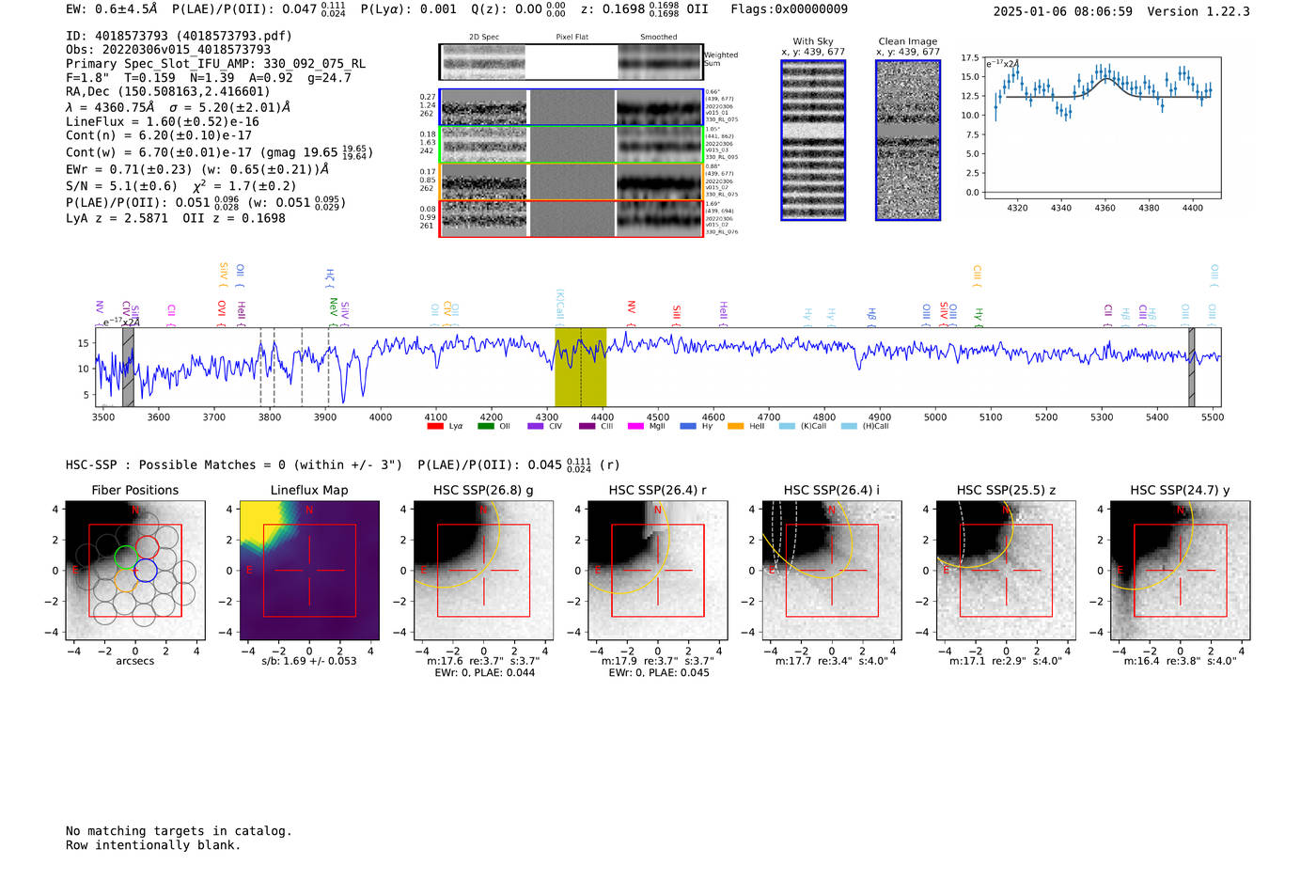Click the Primary Spec_Slot_IFU_AMP line

pyautogui.click(x=215, y=64)
